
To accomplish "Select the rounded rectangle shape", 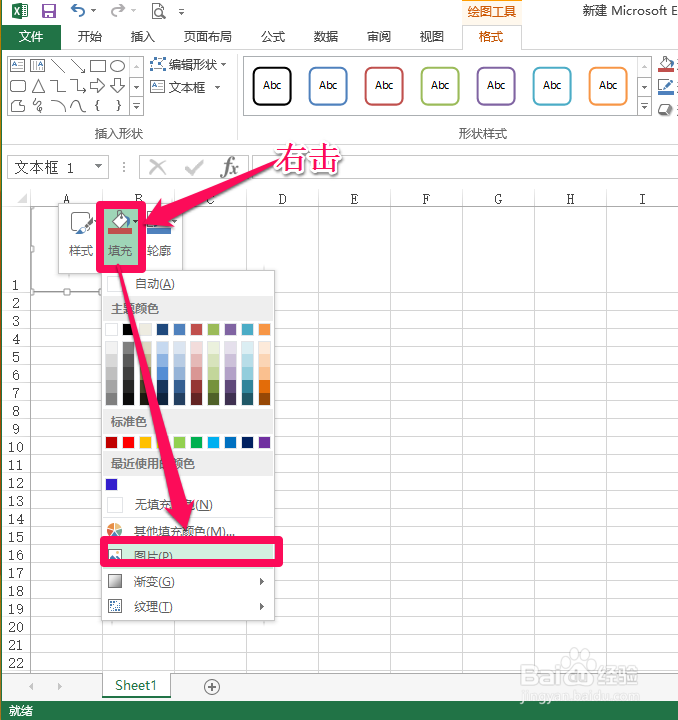I will click(17, 86).
